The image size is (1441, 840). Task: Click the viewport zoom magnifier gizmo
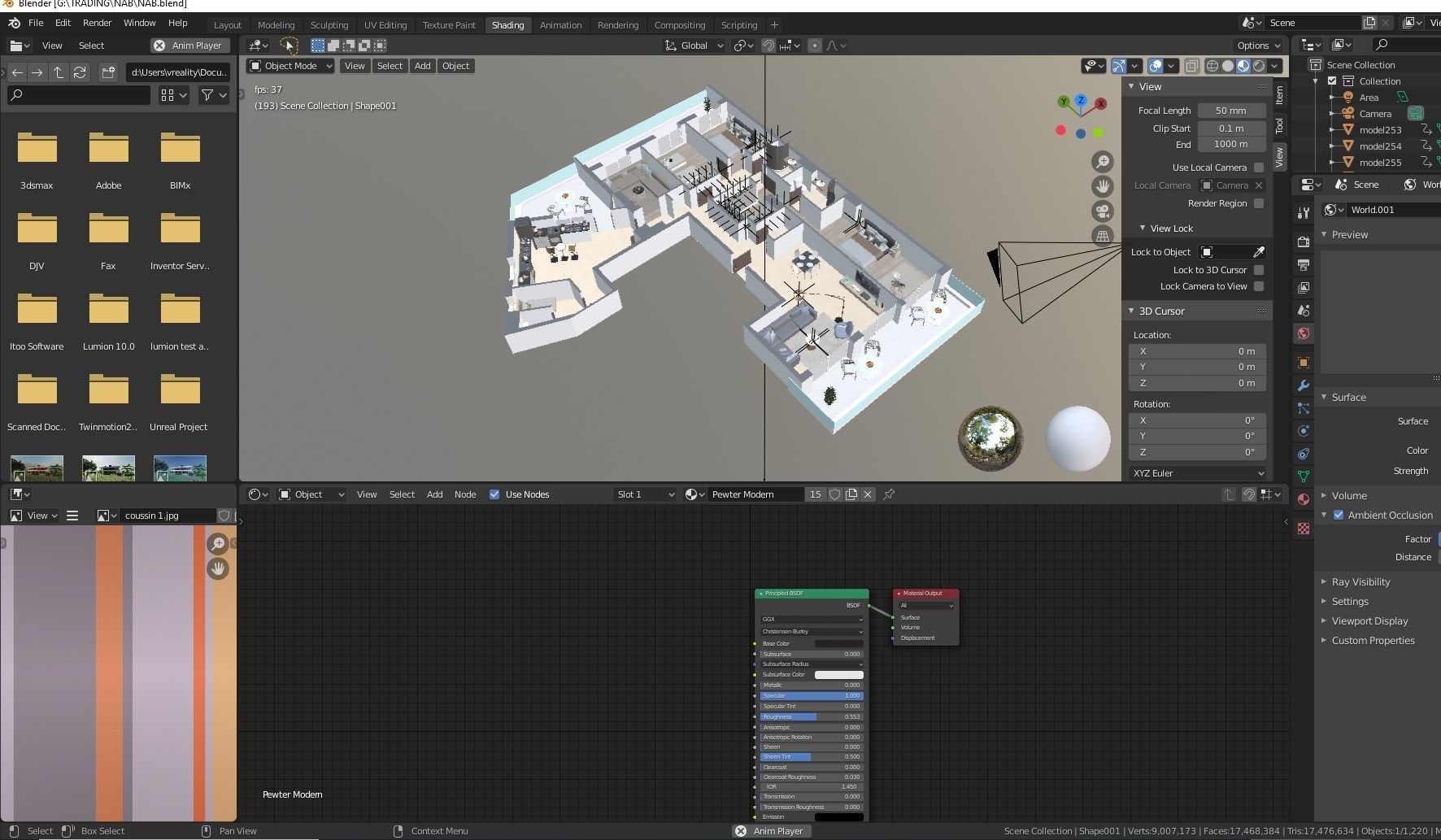(x=1103, y=162)
